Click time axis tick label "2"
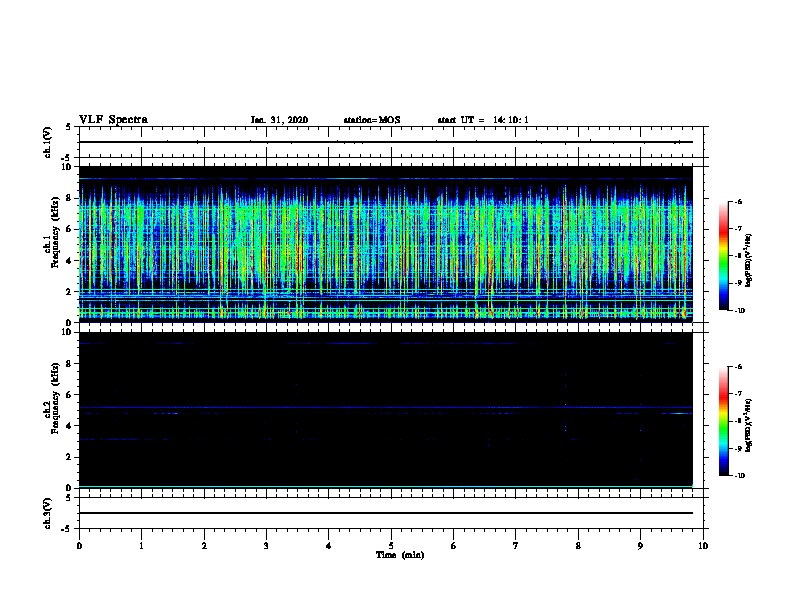Screen dimensions: 792x612 pos(204,546)
